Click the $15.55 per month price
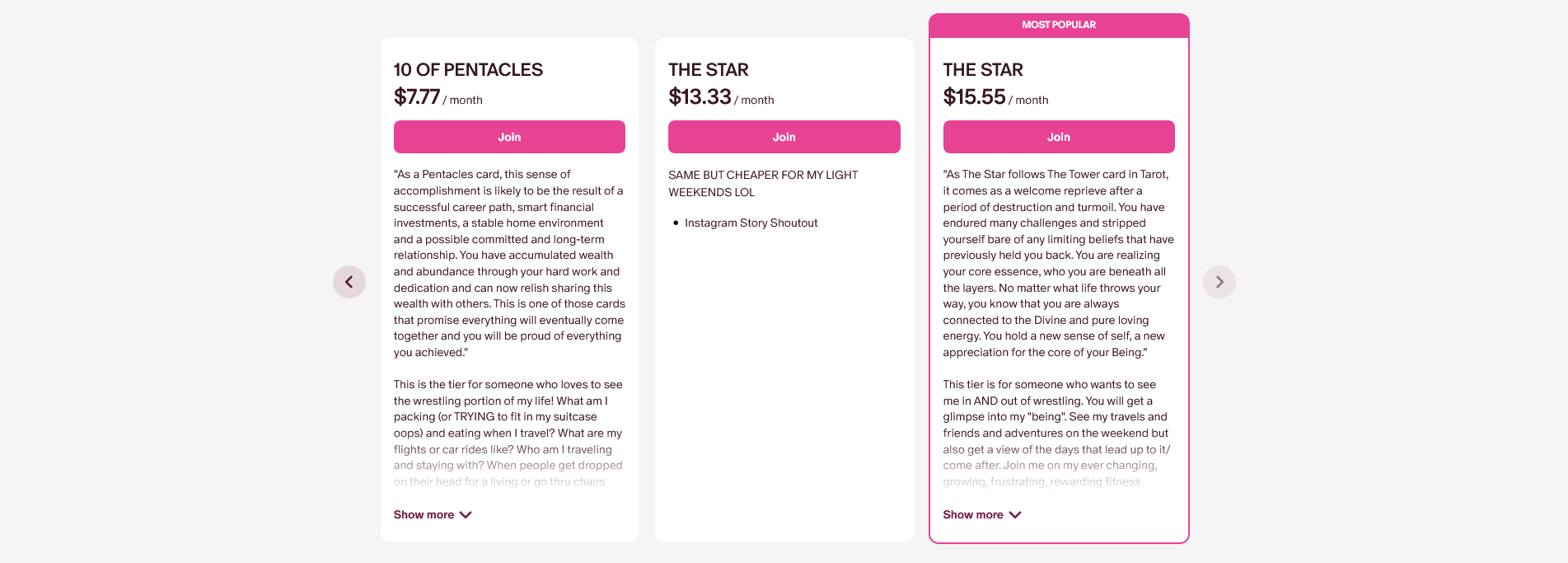Viewport: 1568px width, 563px height. [995, 97]
